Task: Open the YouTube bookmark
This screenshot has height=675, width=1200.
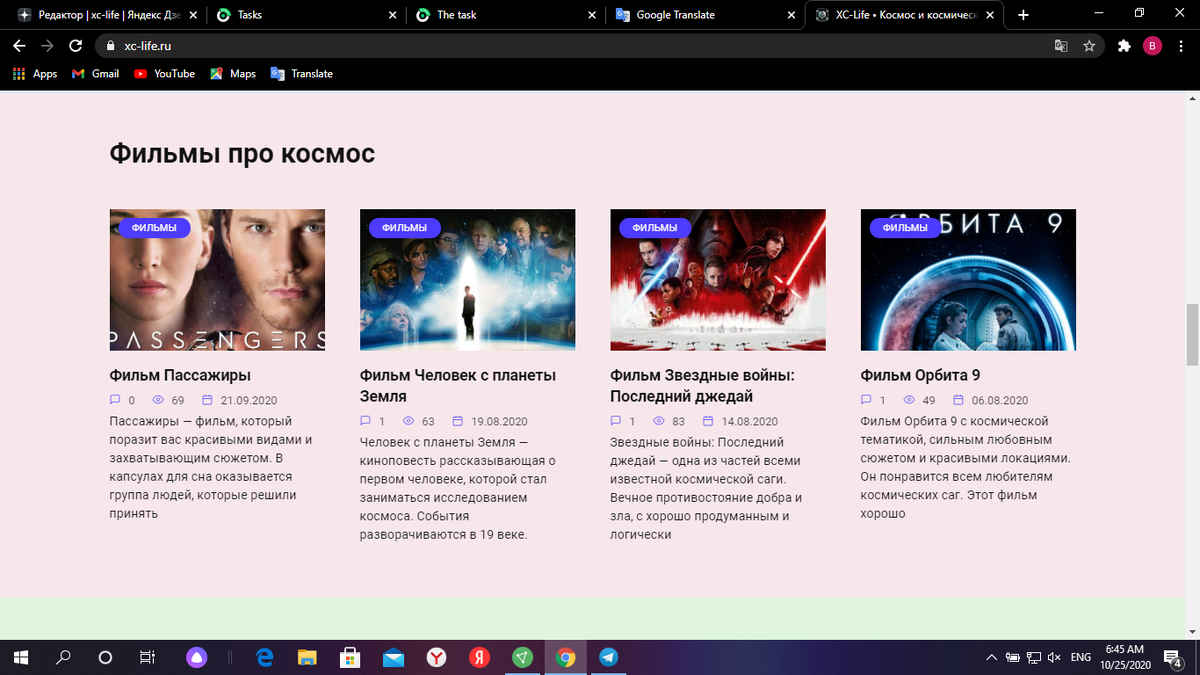Action: click(164, 74)
